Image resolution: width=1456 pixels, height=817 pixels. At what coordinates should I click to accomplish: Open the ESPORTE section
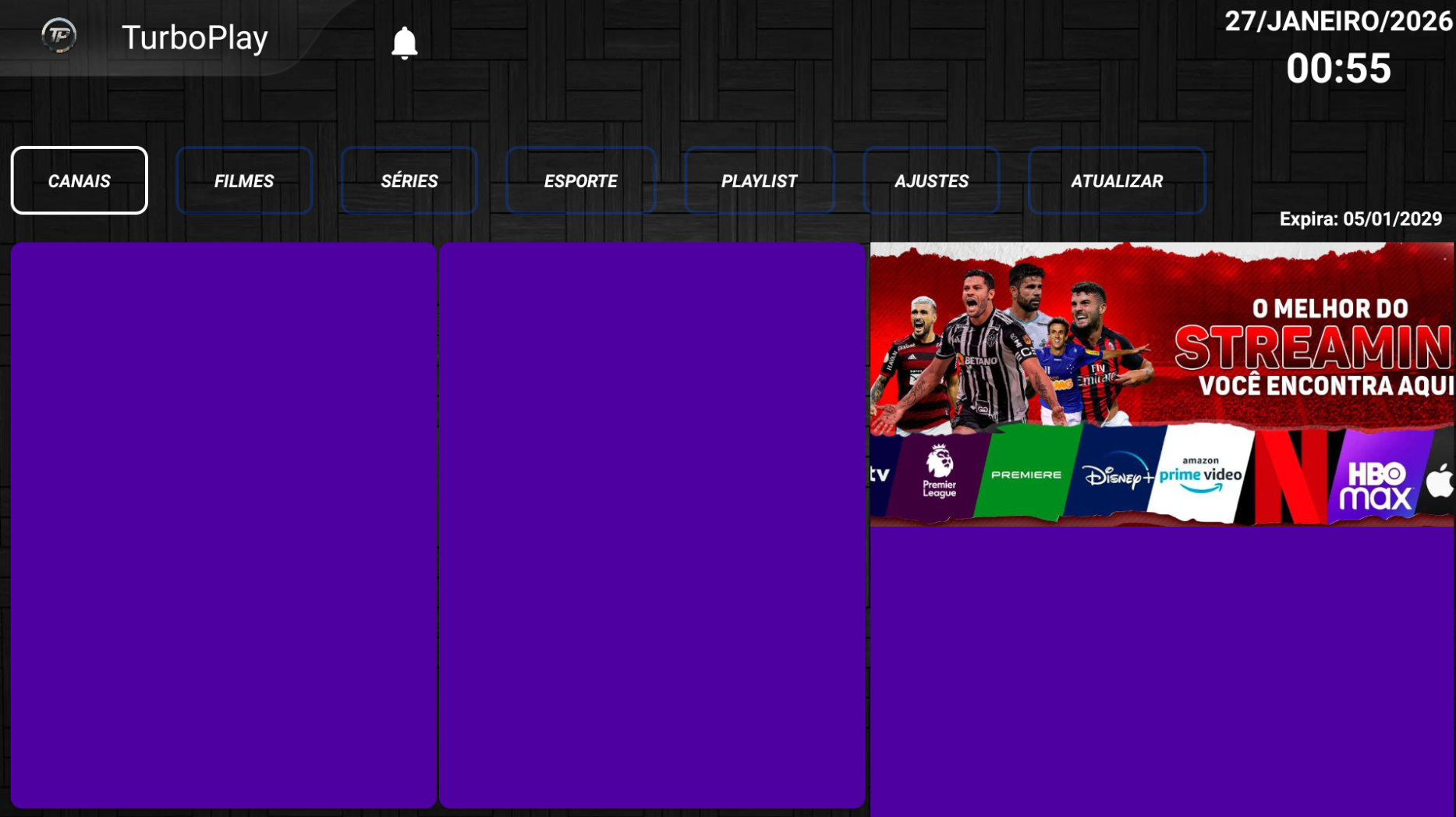coord(581,180)
